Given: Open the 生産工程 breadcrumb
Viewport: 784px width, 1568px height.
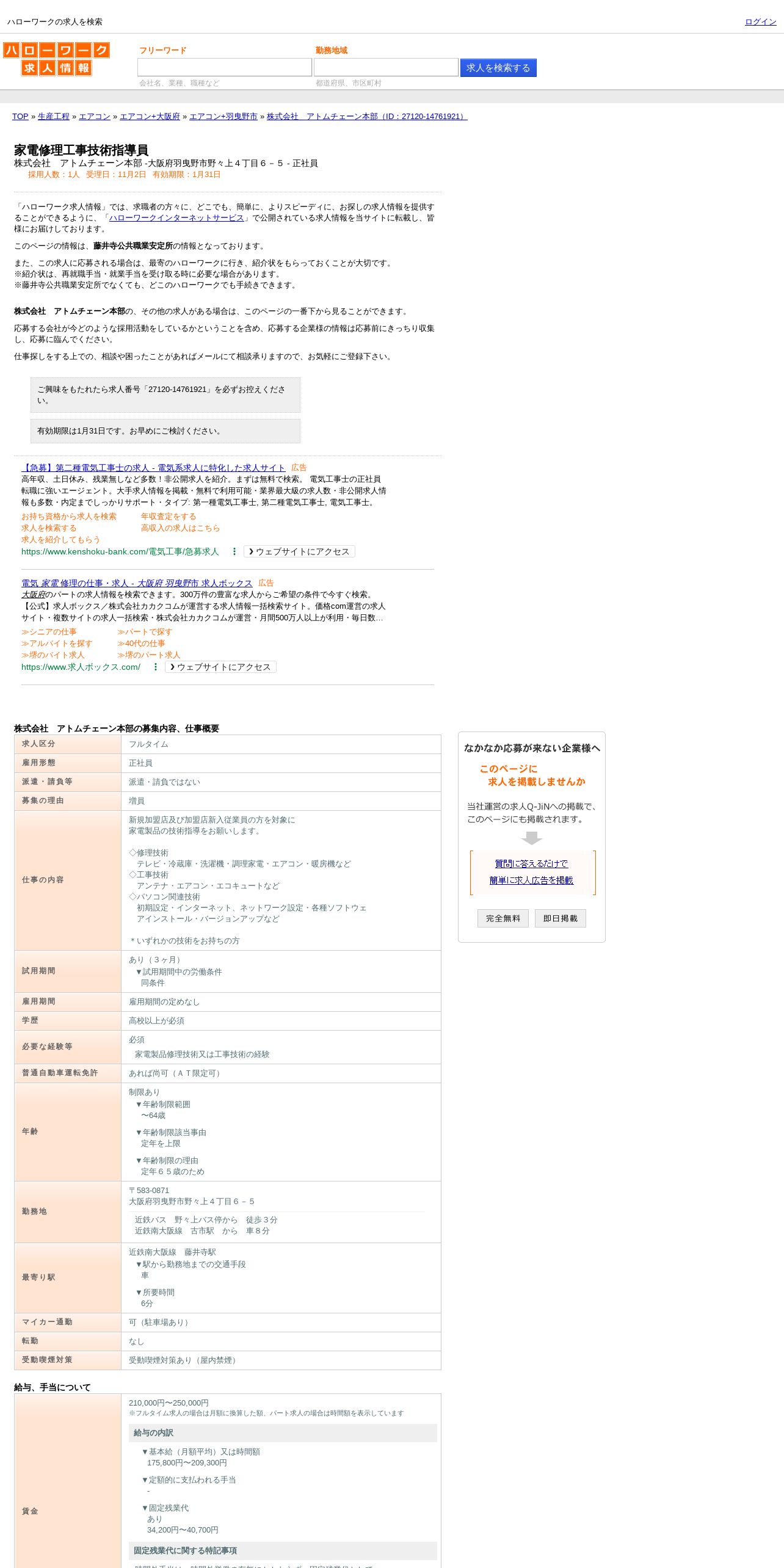Looking at the screenshot, I should point(54,117).
